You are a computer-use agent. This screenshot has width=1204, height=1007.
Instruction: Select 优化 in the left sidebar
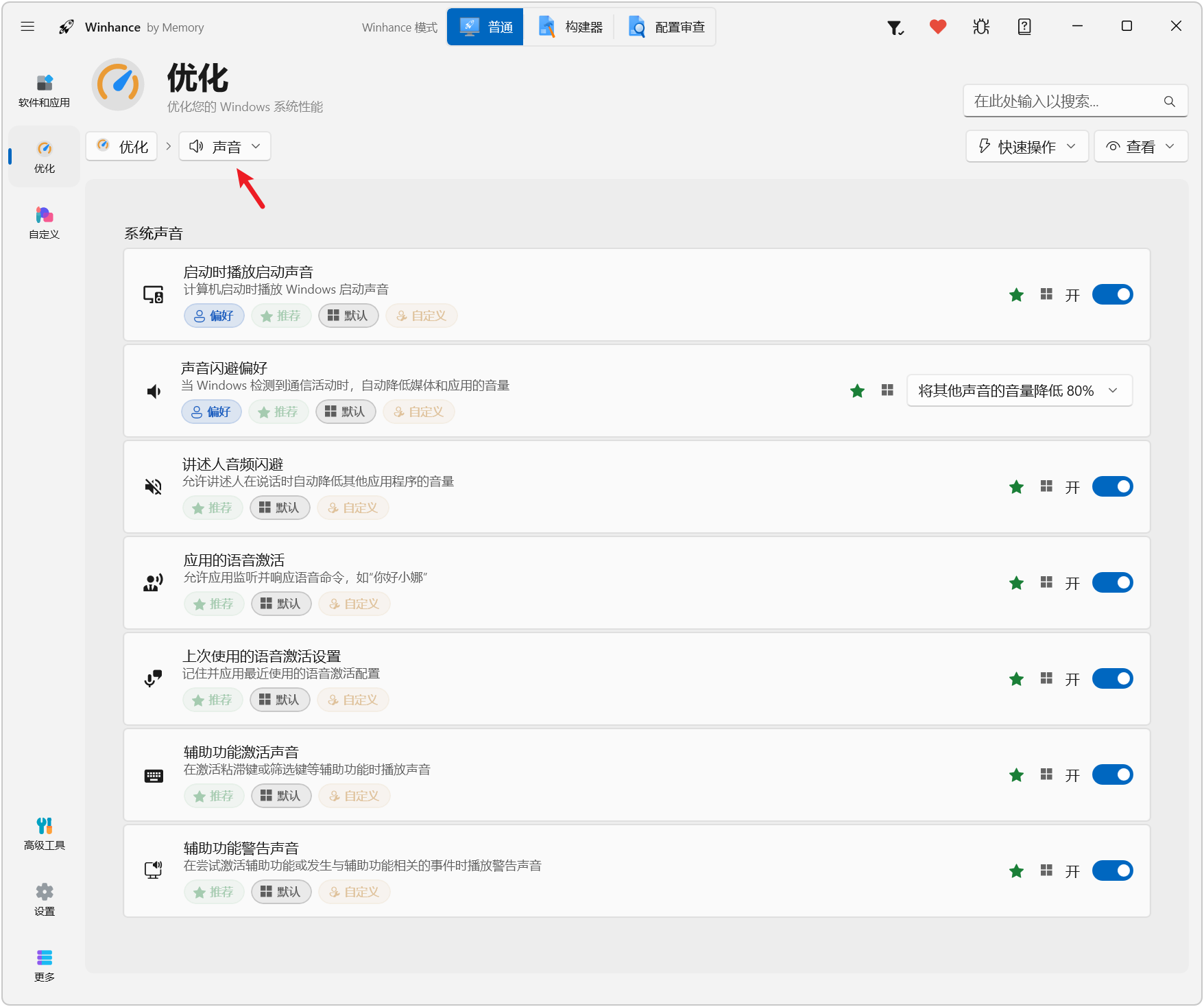pos(45,157)
